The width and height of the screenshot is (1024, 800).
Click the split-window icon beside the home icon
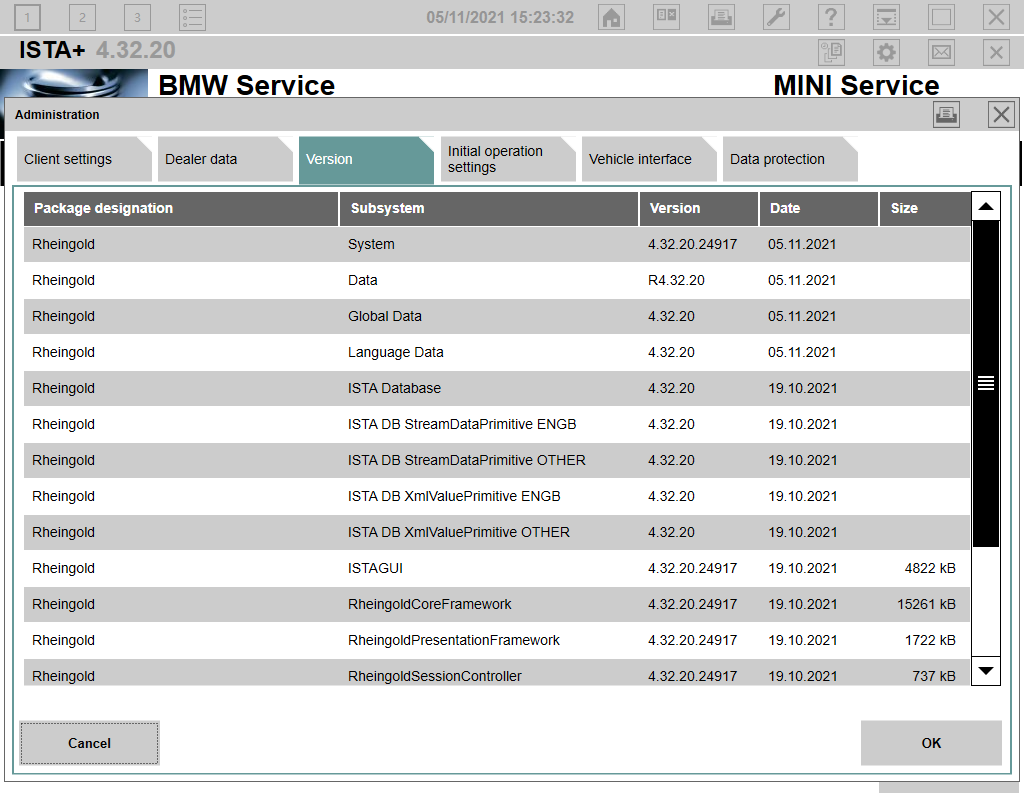[x=666, y=17]
